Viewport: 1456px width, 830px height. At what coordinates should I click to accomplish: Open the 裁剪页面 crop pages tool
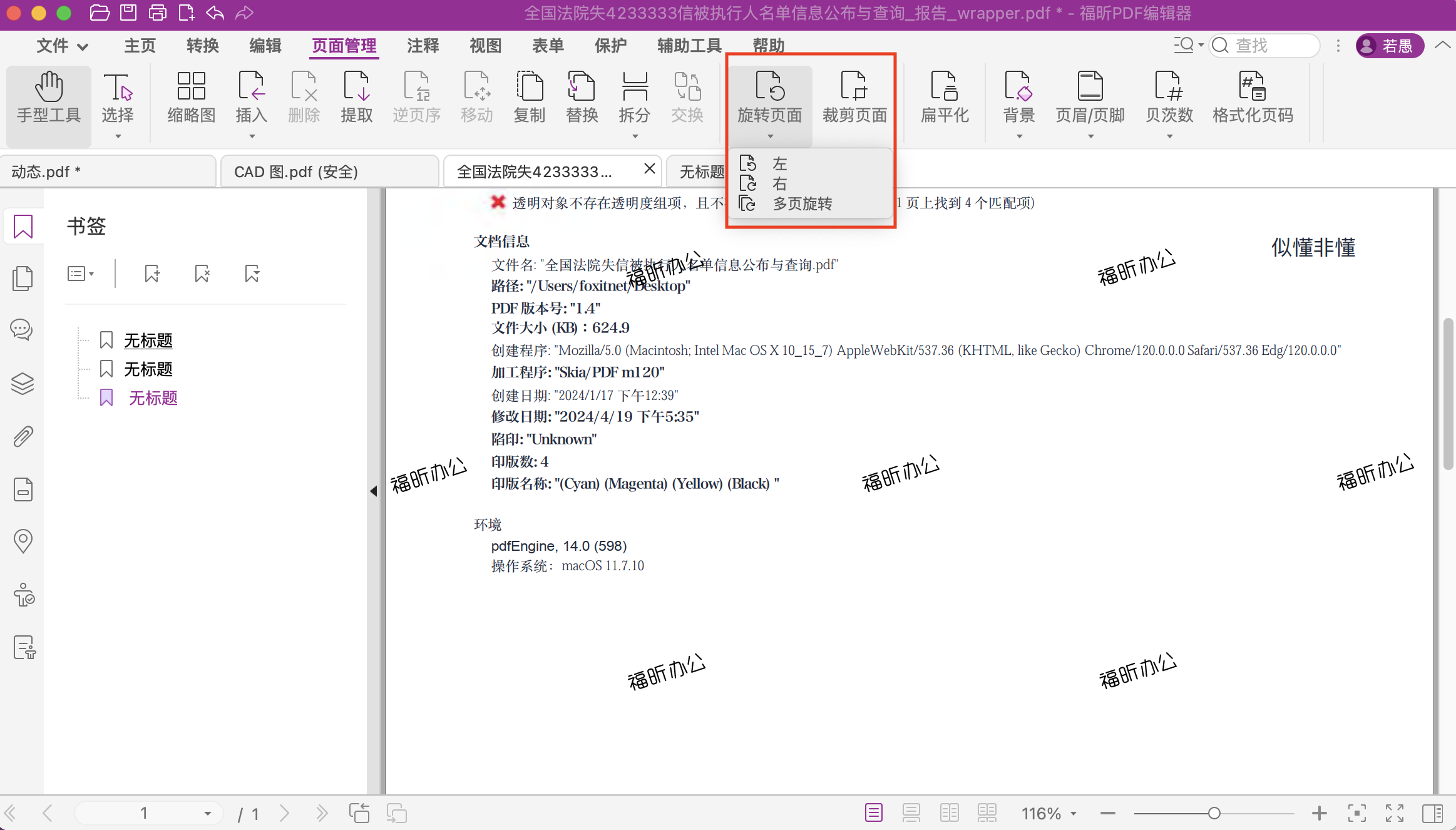click(x=854, y=100)
